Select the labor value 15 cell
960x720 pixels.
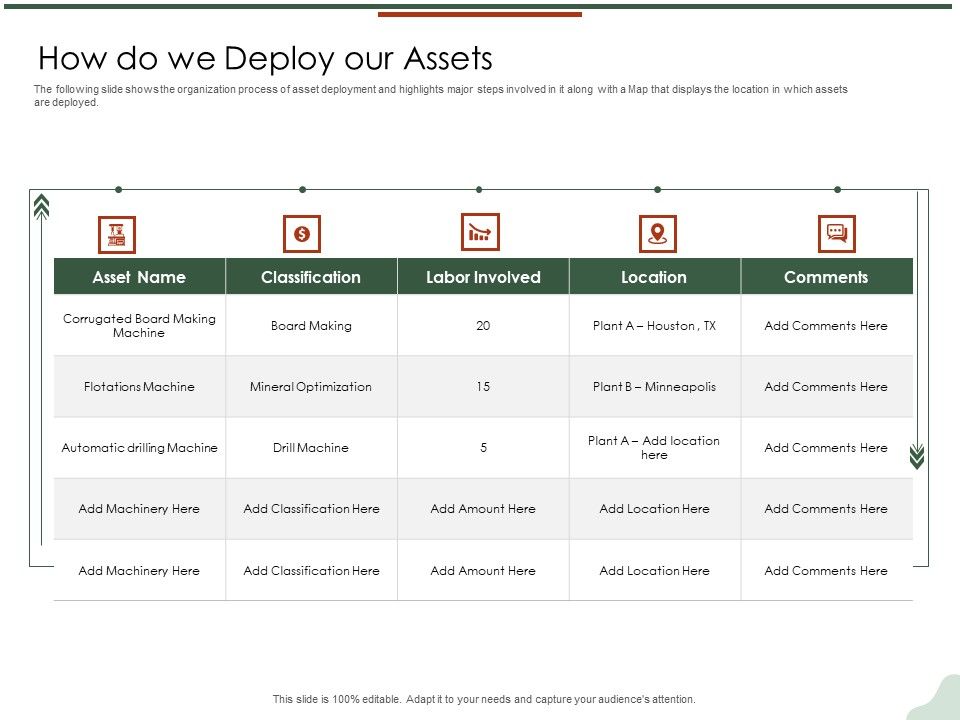(x=483, y=386)
